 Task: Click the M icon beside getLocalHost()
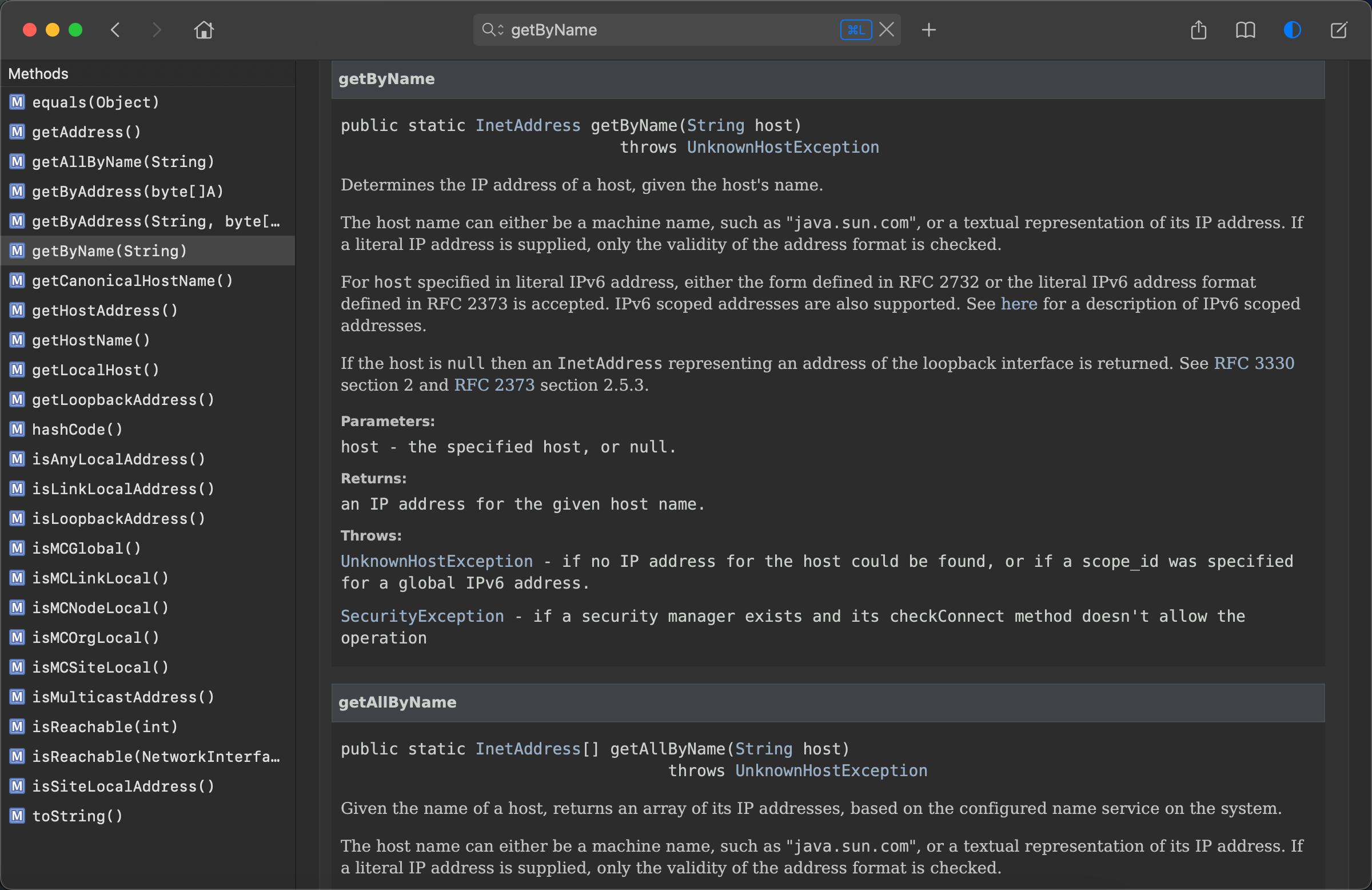[x=17, y=369]
